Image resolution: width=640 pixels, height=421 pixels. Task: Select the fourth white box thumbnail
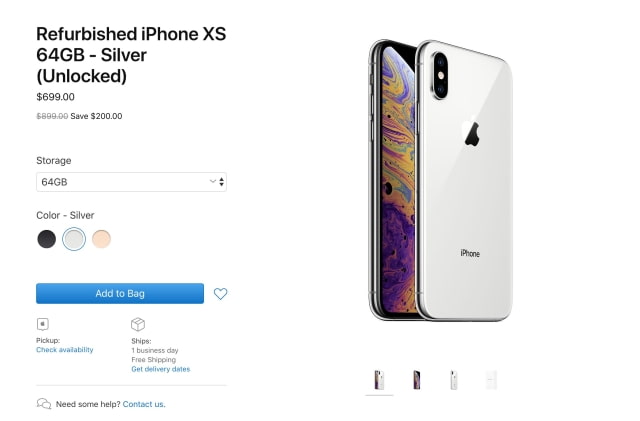pos(490,380)
